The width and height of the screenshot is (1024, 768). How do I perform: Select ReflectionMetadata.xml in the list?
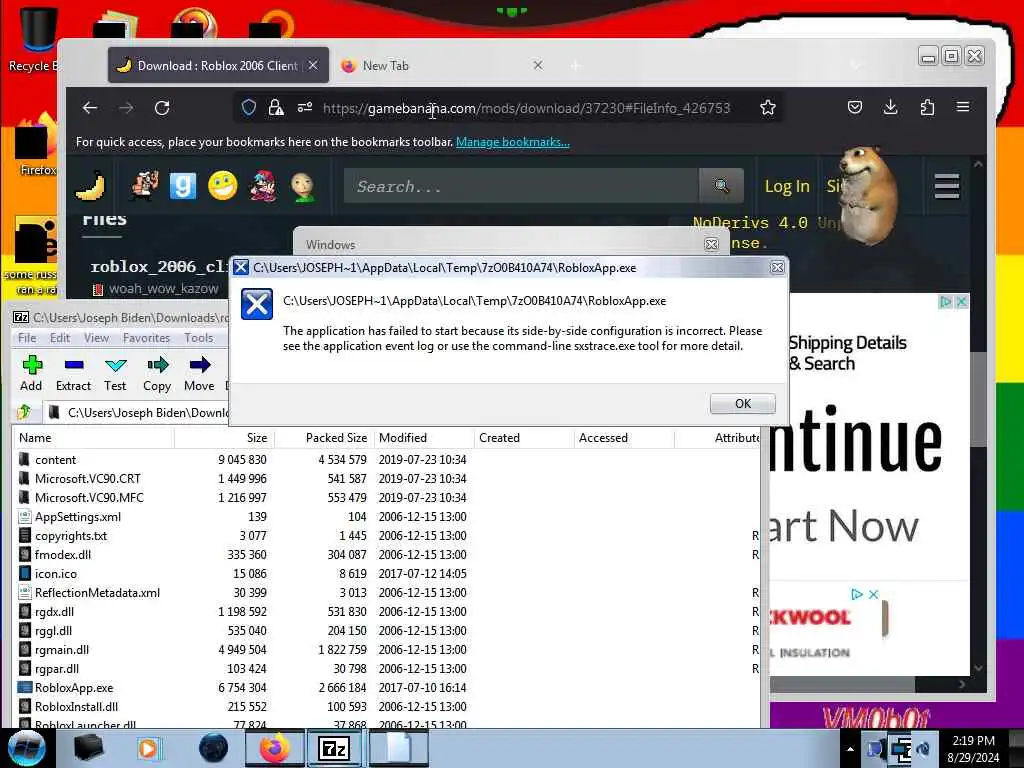click(385, 592)
